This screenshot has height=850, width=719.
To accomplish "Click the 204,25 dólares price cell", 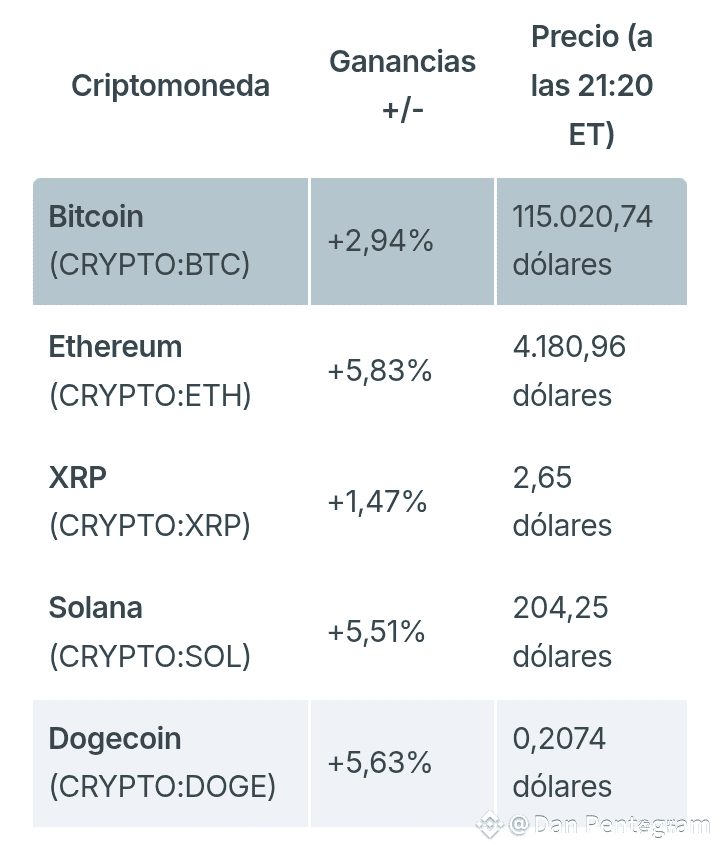I will coord(561,632).
